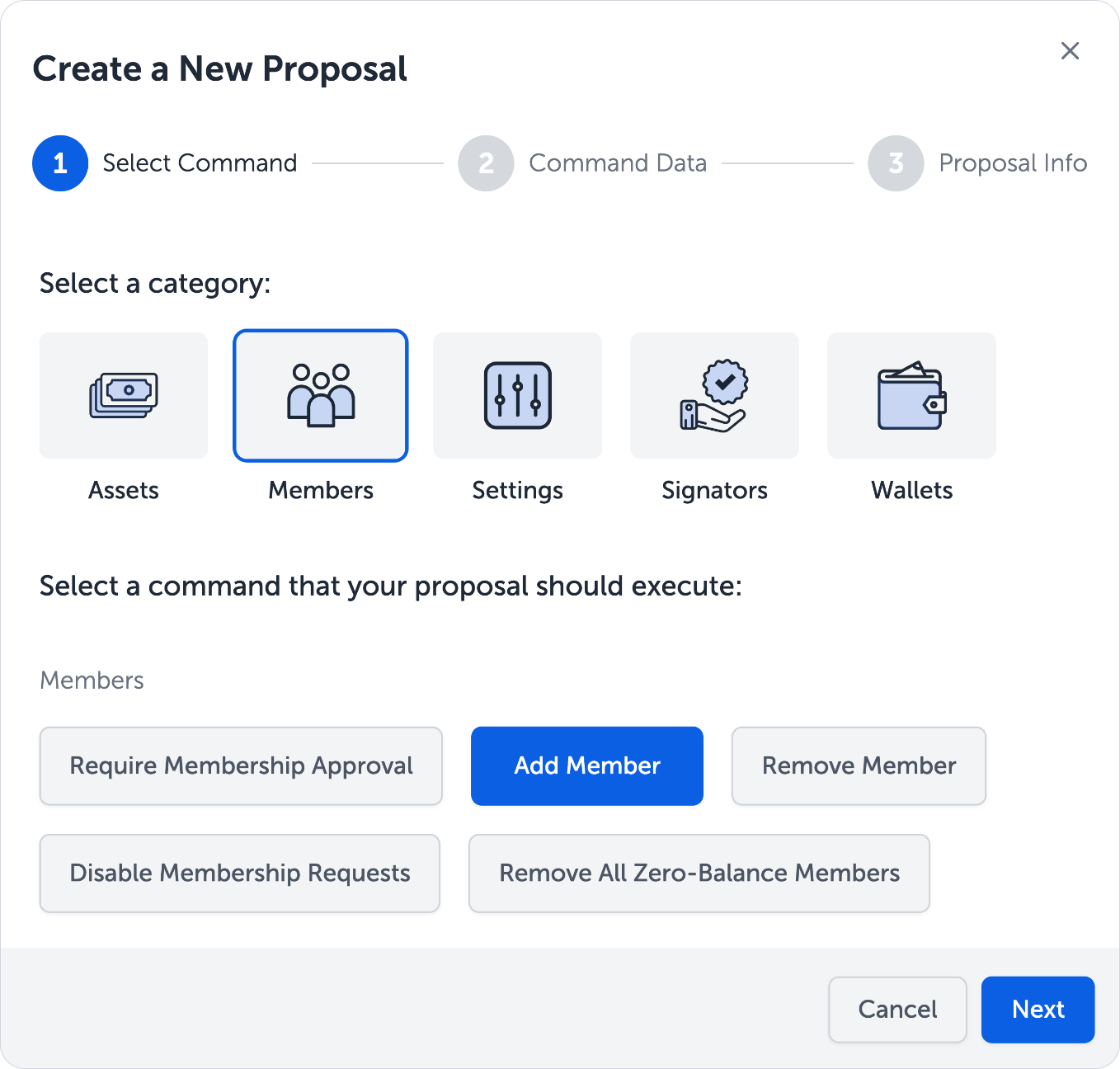Pick the Settings sliders icon
This screenshot has width=1120, height=1069.
517,396
